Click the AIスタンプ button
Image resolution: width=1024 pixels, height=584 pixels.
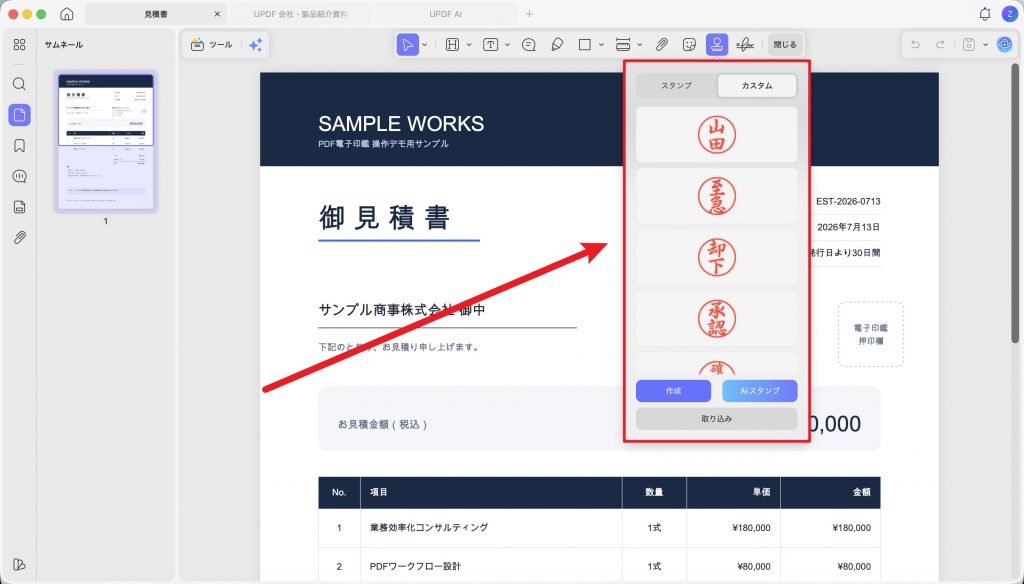(x=760, y=391)
